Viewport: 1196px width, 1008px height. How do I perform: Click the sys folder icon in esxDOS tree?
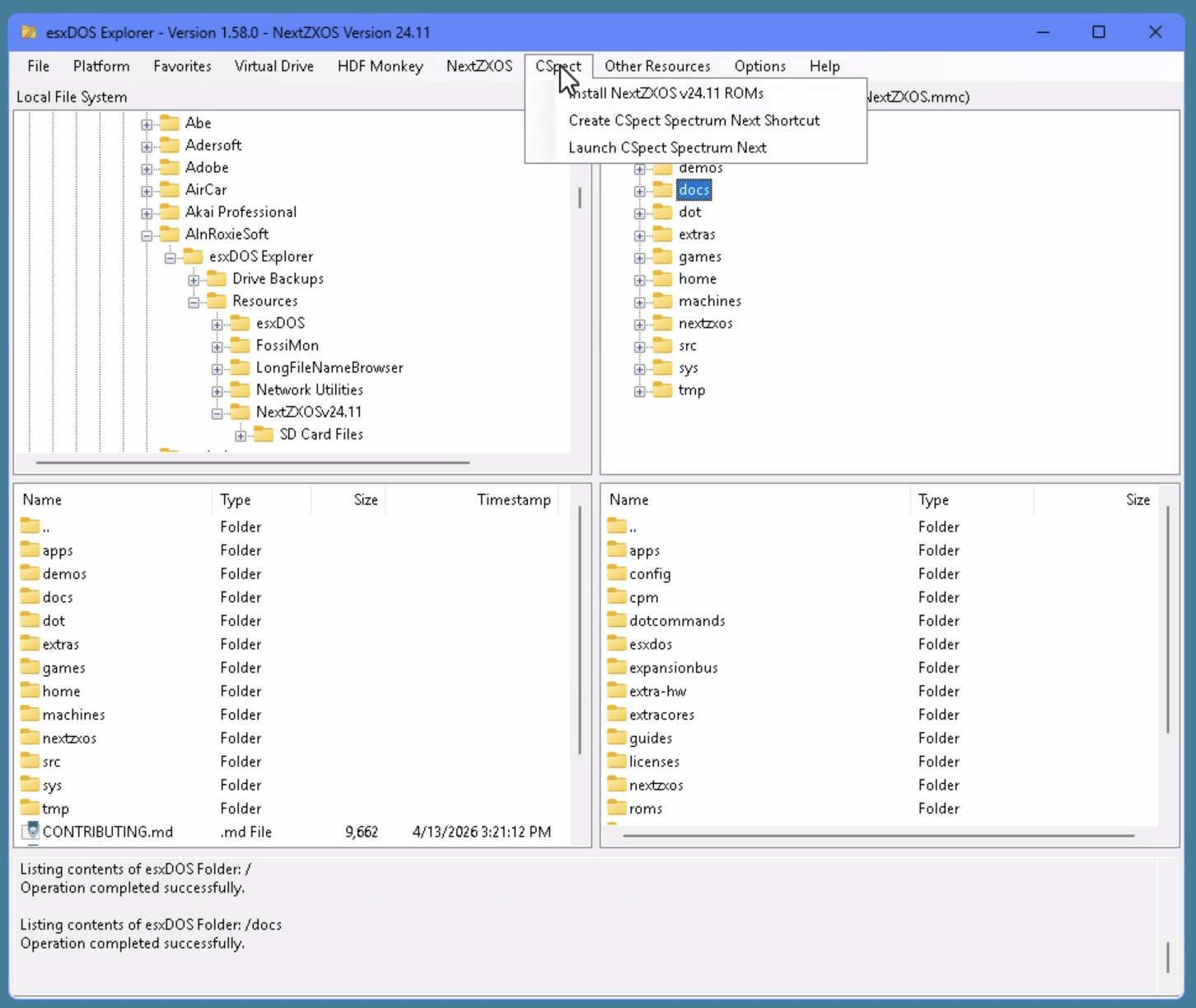(663, 368)
